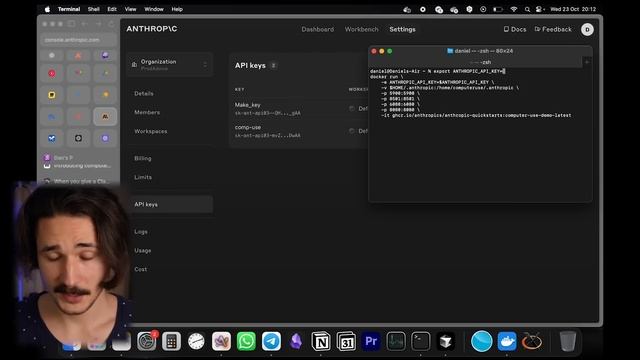Open the Trash in the Dock
This screenshot has width=640, height=360.
[567, 341]
